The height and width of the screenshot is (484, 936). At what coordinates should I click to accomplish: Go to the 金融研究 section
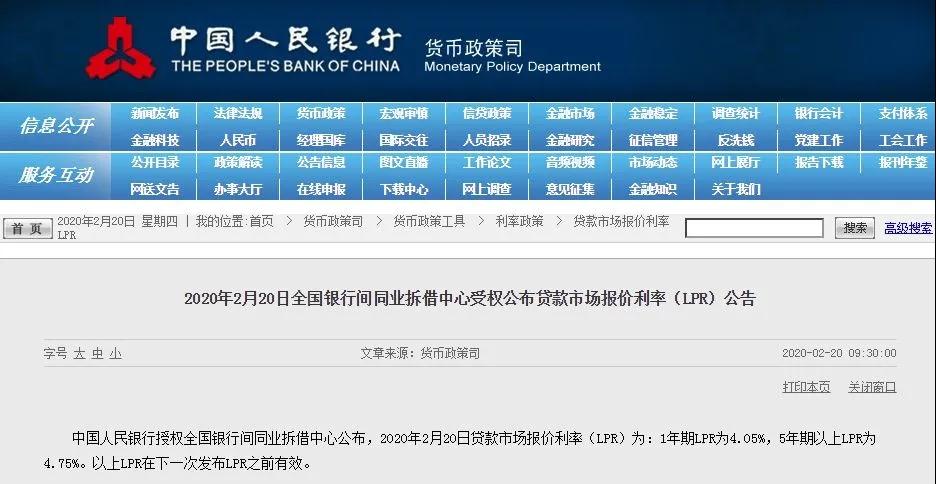tap(570, 141)
